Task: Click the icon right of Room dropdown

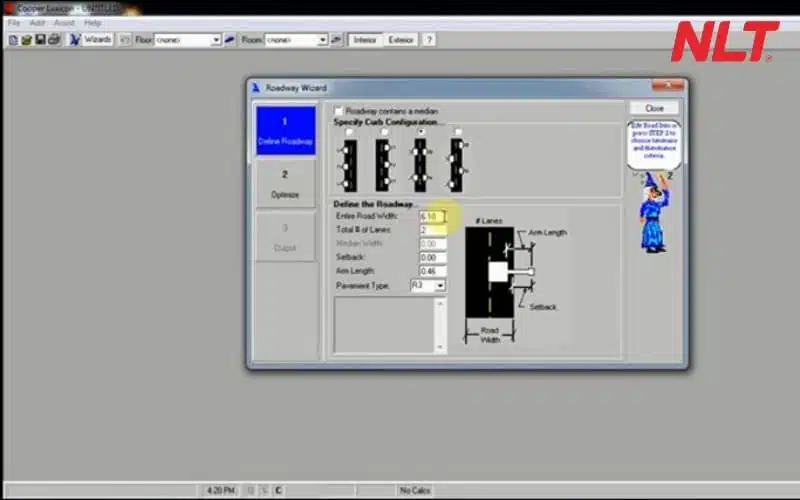Action: pyautogui.click(x=337, y=40)
